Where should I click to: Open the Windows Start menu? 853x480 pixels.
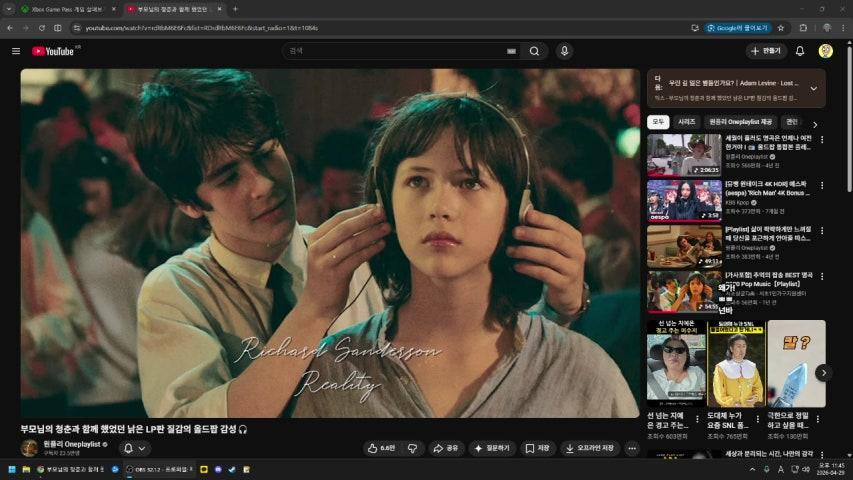(x=13, y=469)
